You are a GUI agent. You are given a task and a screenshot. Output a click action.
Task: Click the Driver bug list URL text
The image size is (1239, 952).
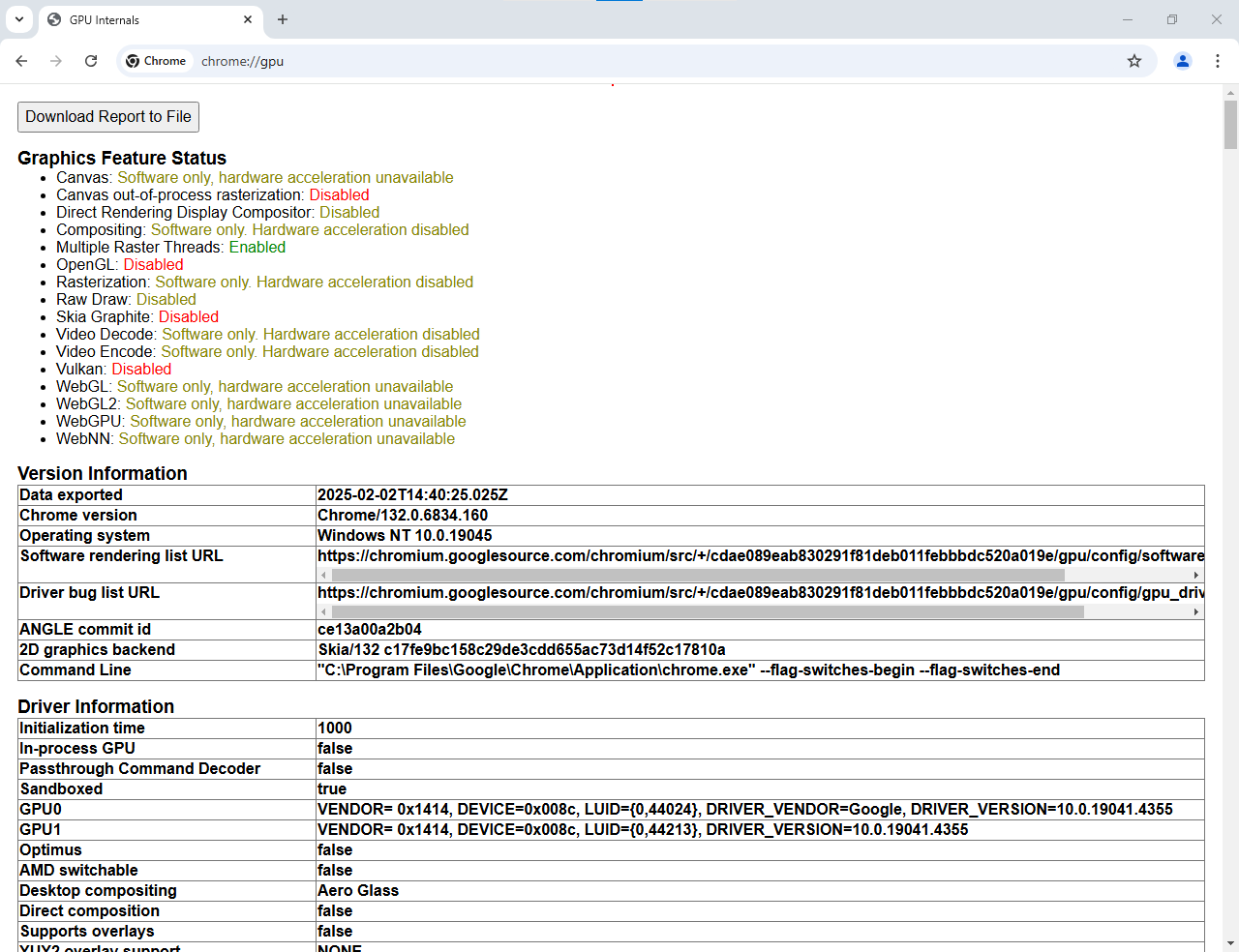[760, 593]
